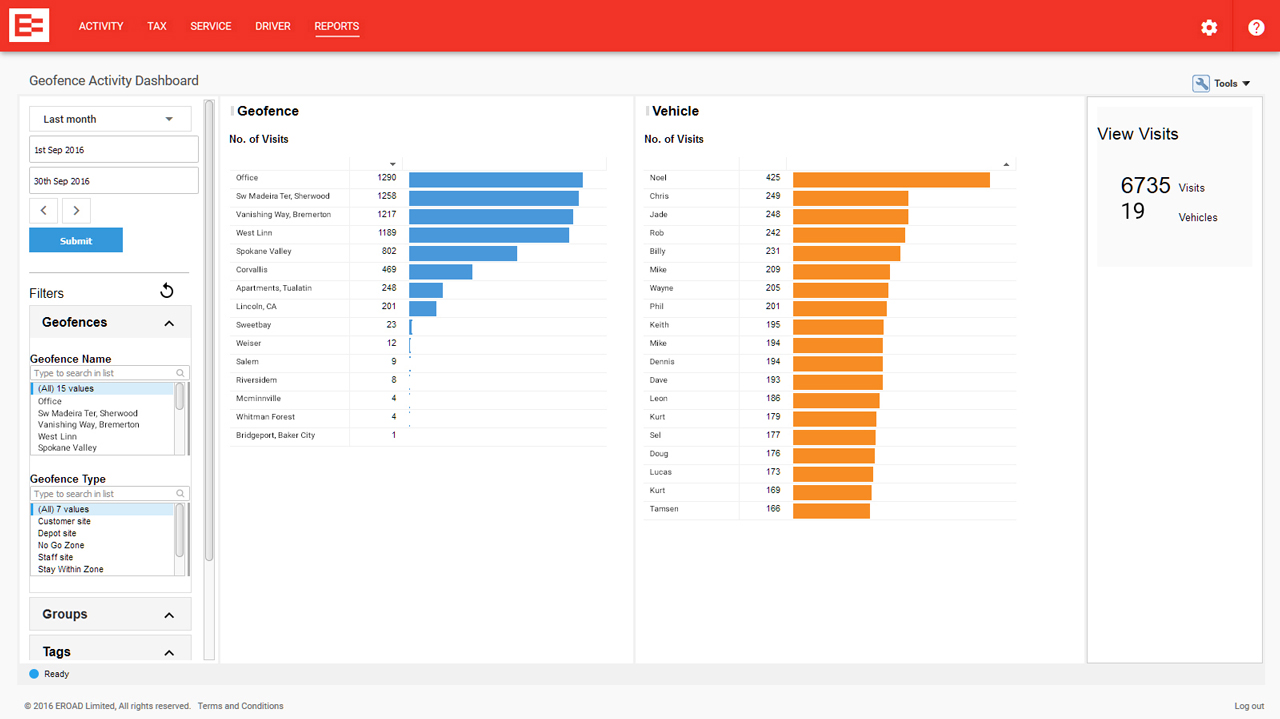Screen dimensions: 1280x719
Task: Open the help question mark icon
Action: point(1256,27)
